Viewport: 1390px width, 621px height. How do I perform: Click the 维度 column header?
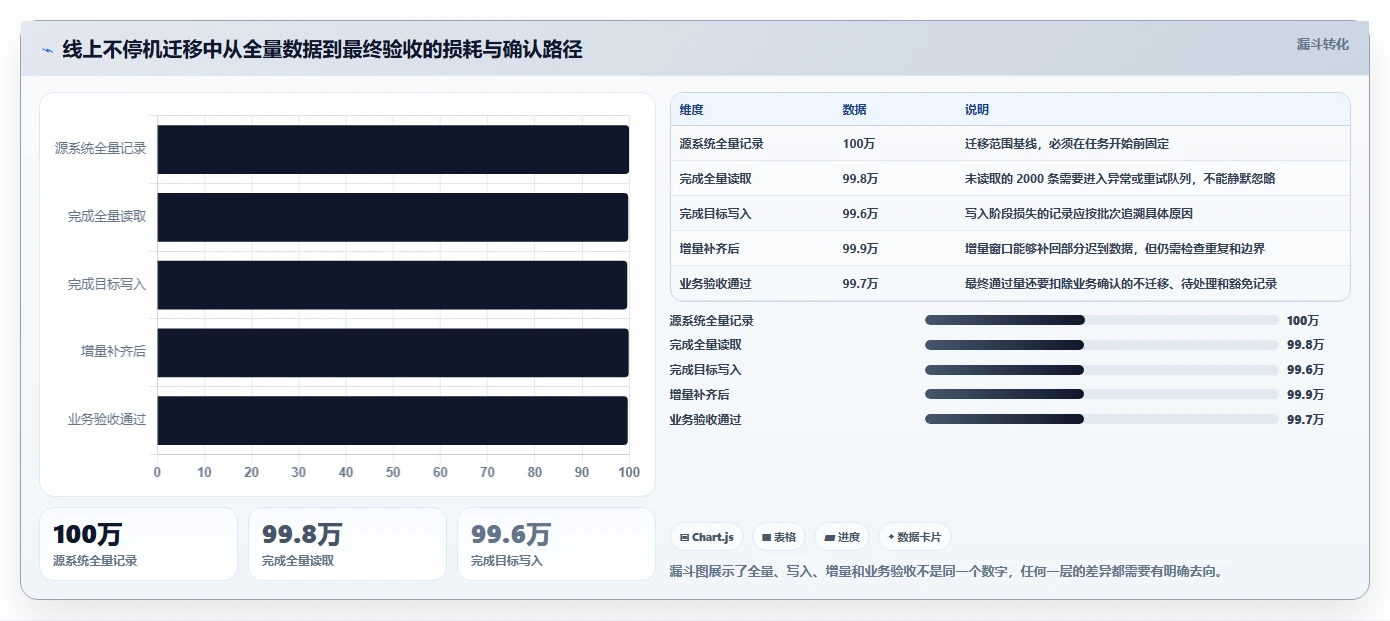[x=691, y=110]
